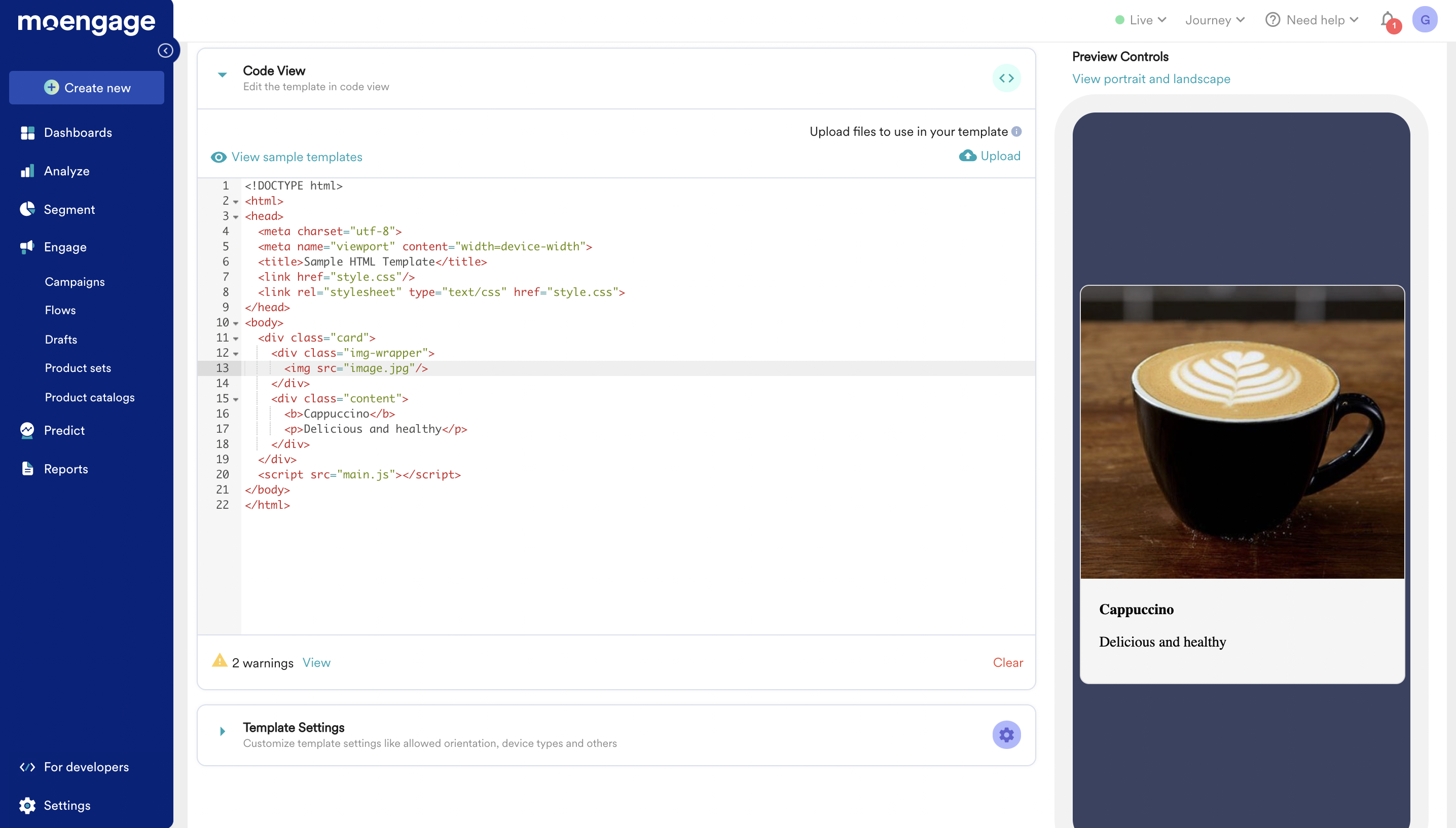
Task: Open the For developers page
Action: (87, 767)
